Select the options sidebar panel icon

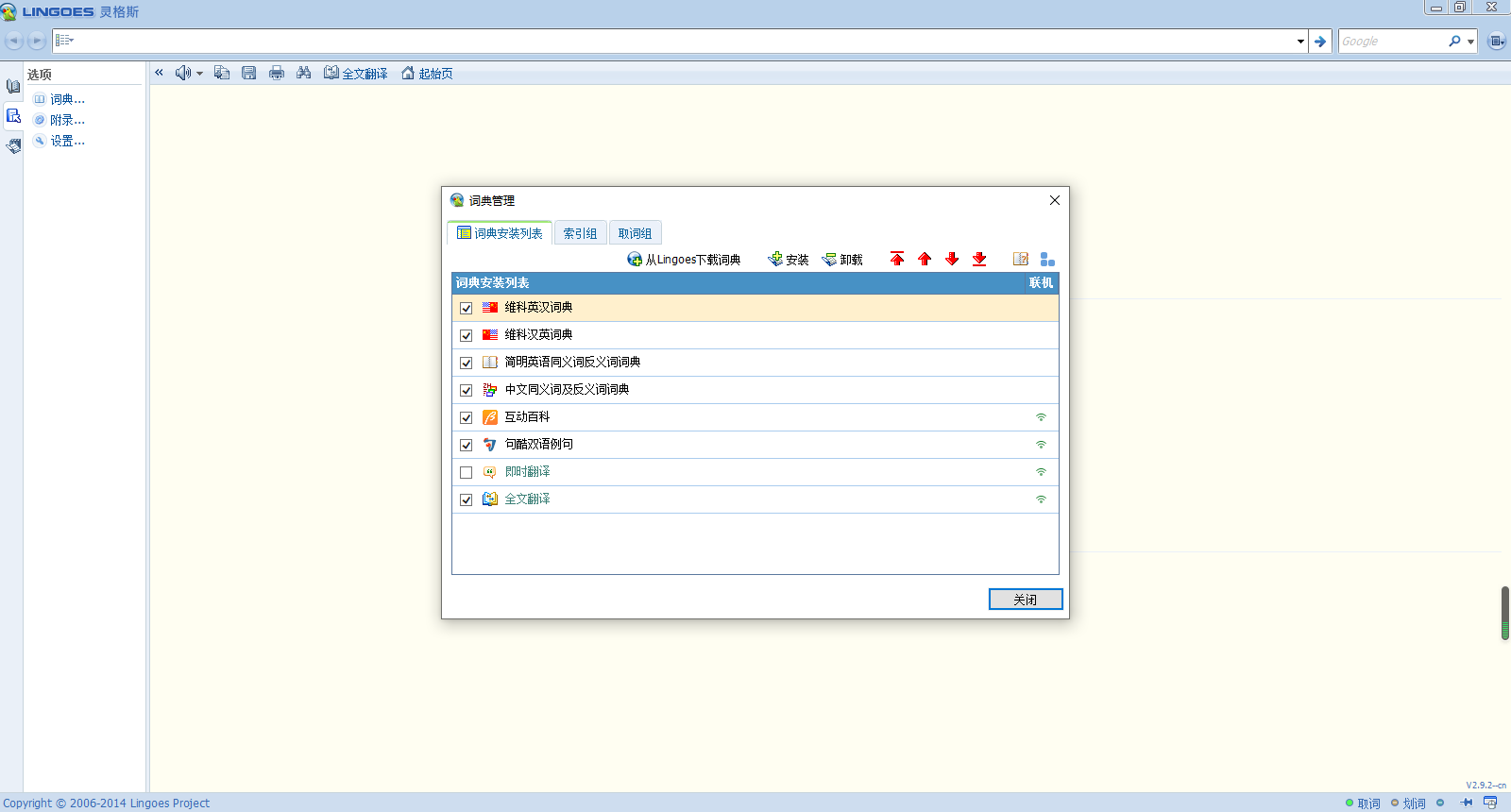13,116
